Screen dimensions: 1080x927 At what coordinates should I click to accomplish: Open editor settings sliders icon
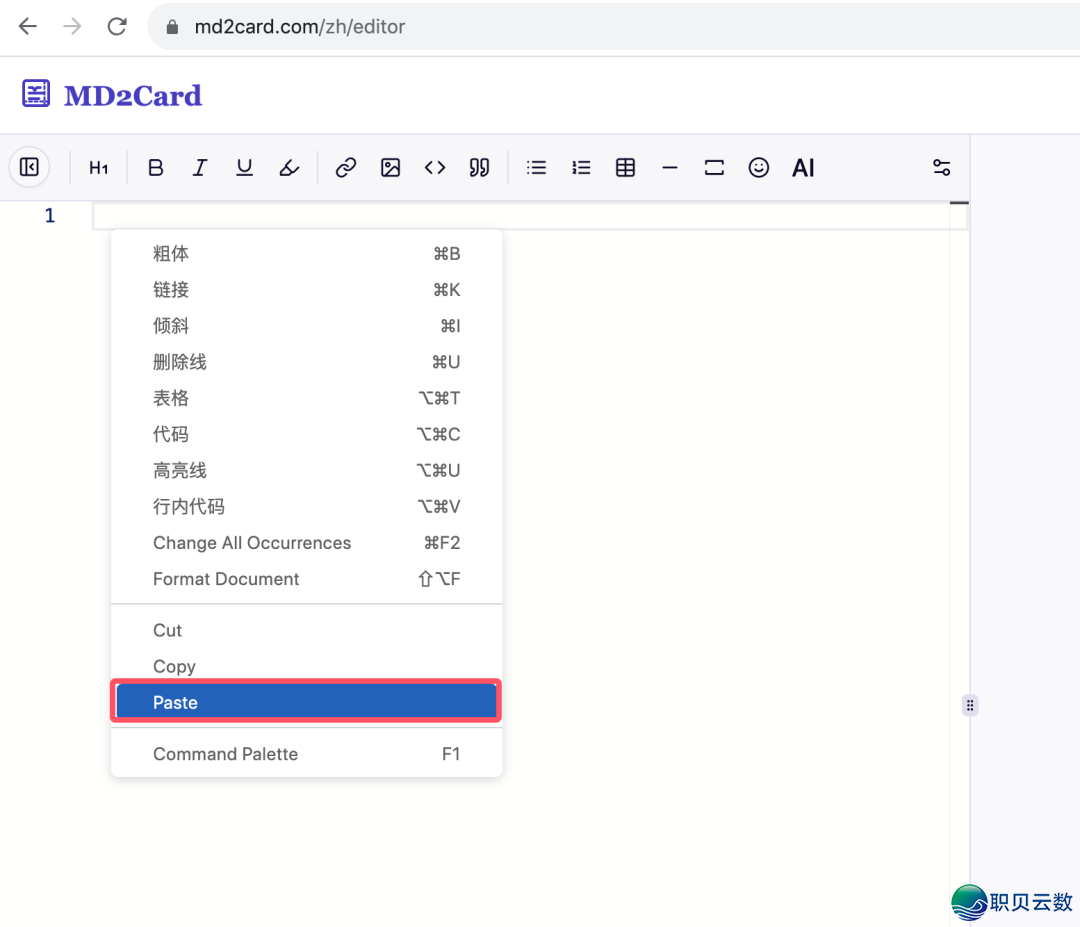[x=942, y=167]
